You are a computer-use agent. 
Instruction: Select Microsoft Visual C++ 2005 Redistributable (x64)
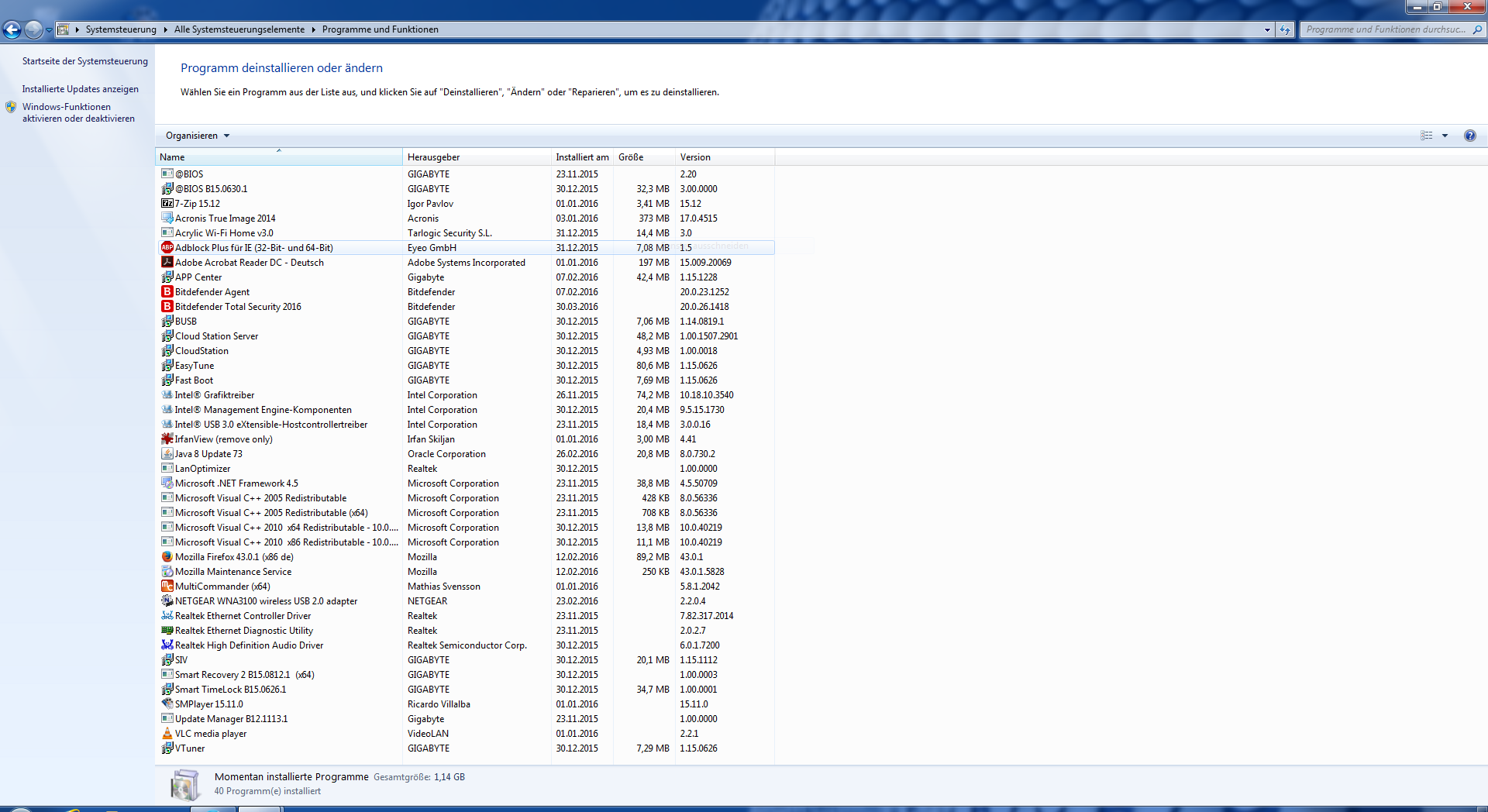(465, 513)
